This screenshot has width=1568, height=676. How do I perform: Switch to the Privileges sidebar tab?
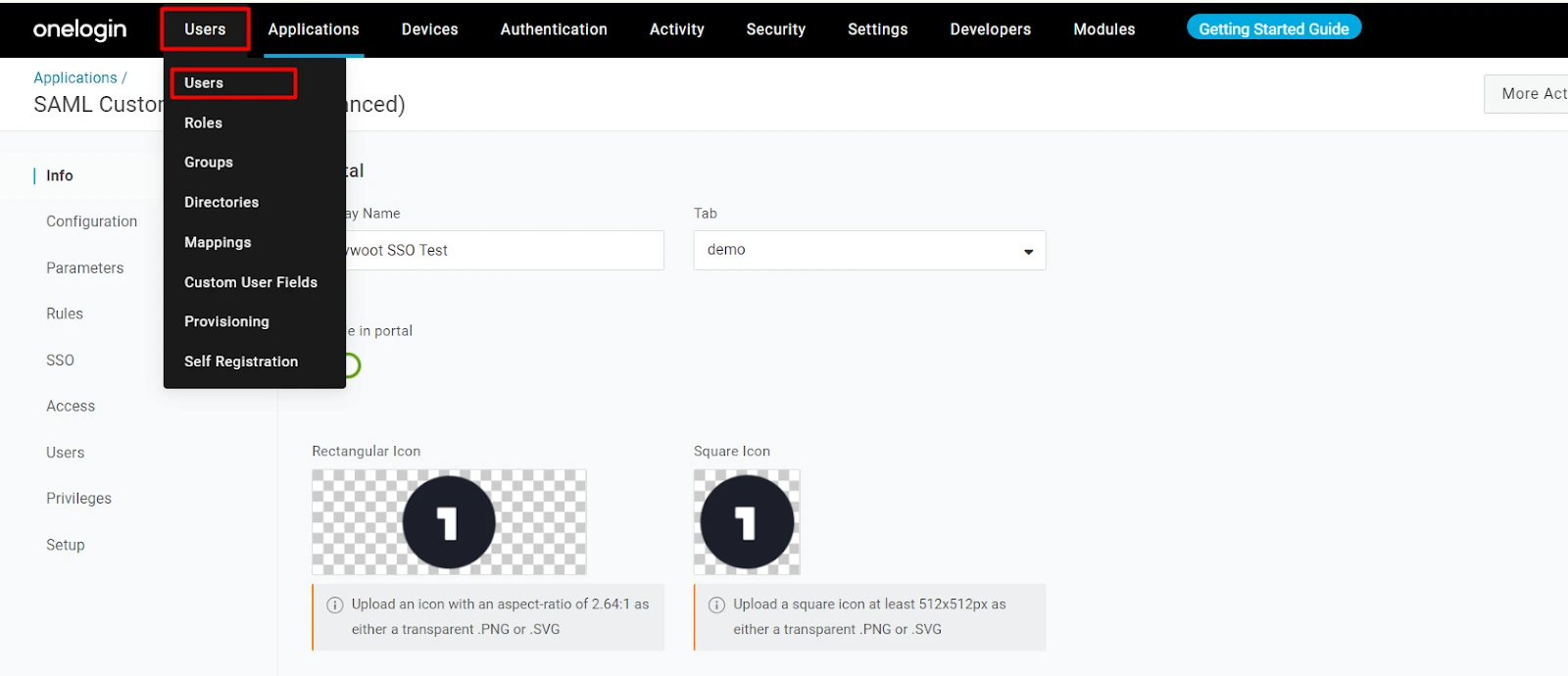point(78,498)
